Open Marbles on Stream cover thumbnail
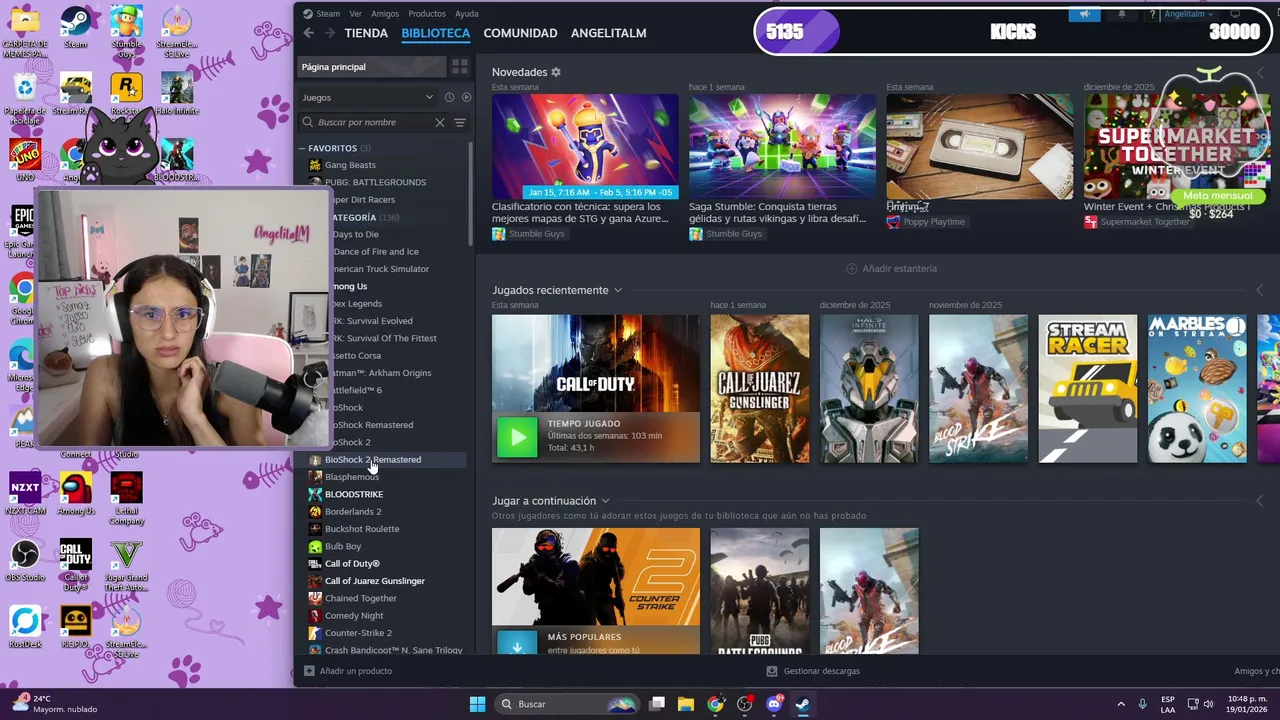 [x=1197, y=389]
